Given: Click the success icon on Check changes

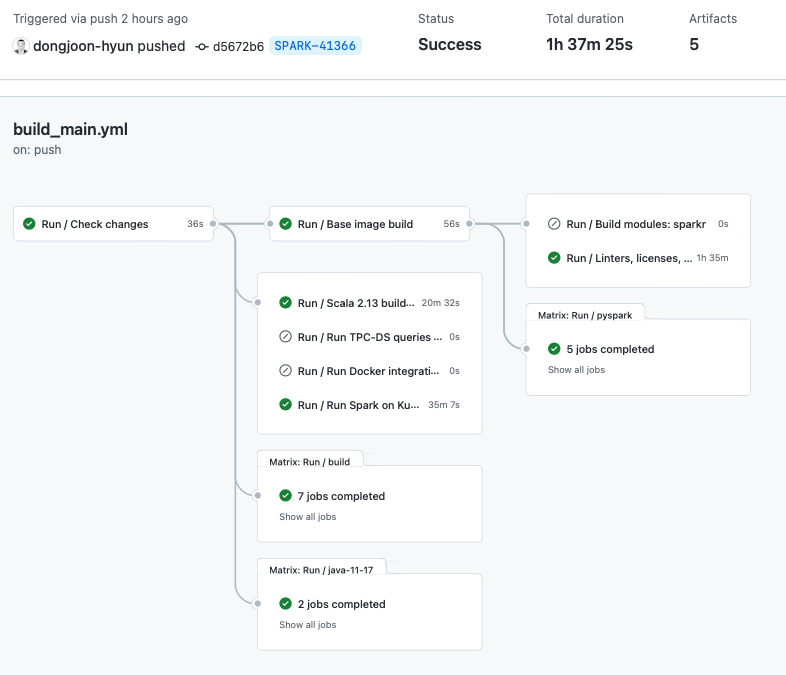Looking at the screenshot, I should [30, 224].
